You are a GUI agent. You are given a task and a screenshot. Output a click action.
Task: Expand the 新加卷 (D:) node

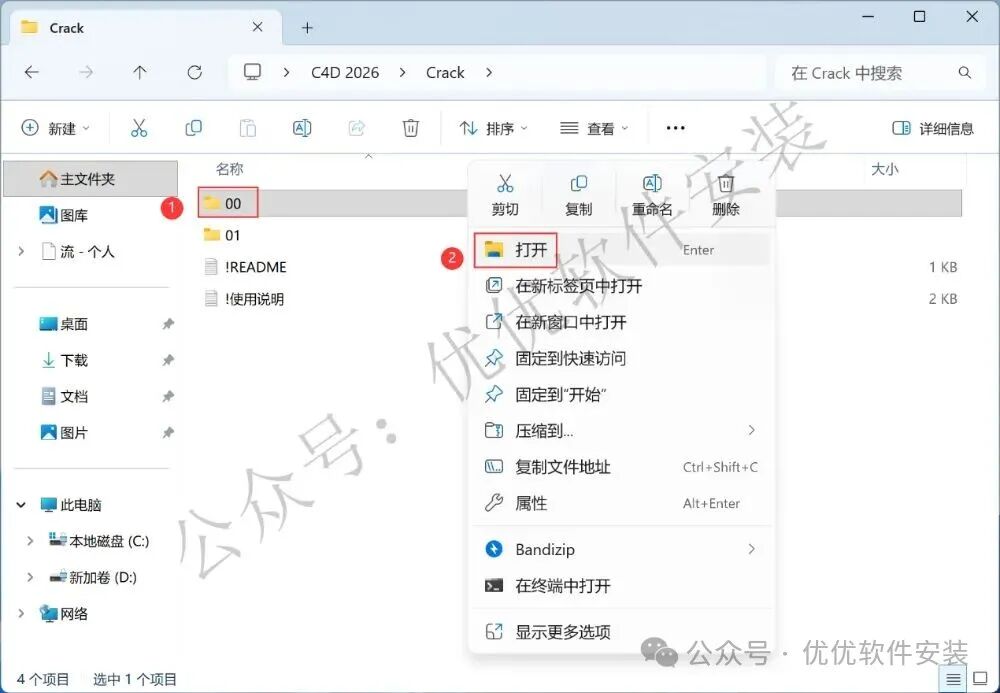coord(30,578)
